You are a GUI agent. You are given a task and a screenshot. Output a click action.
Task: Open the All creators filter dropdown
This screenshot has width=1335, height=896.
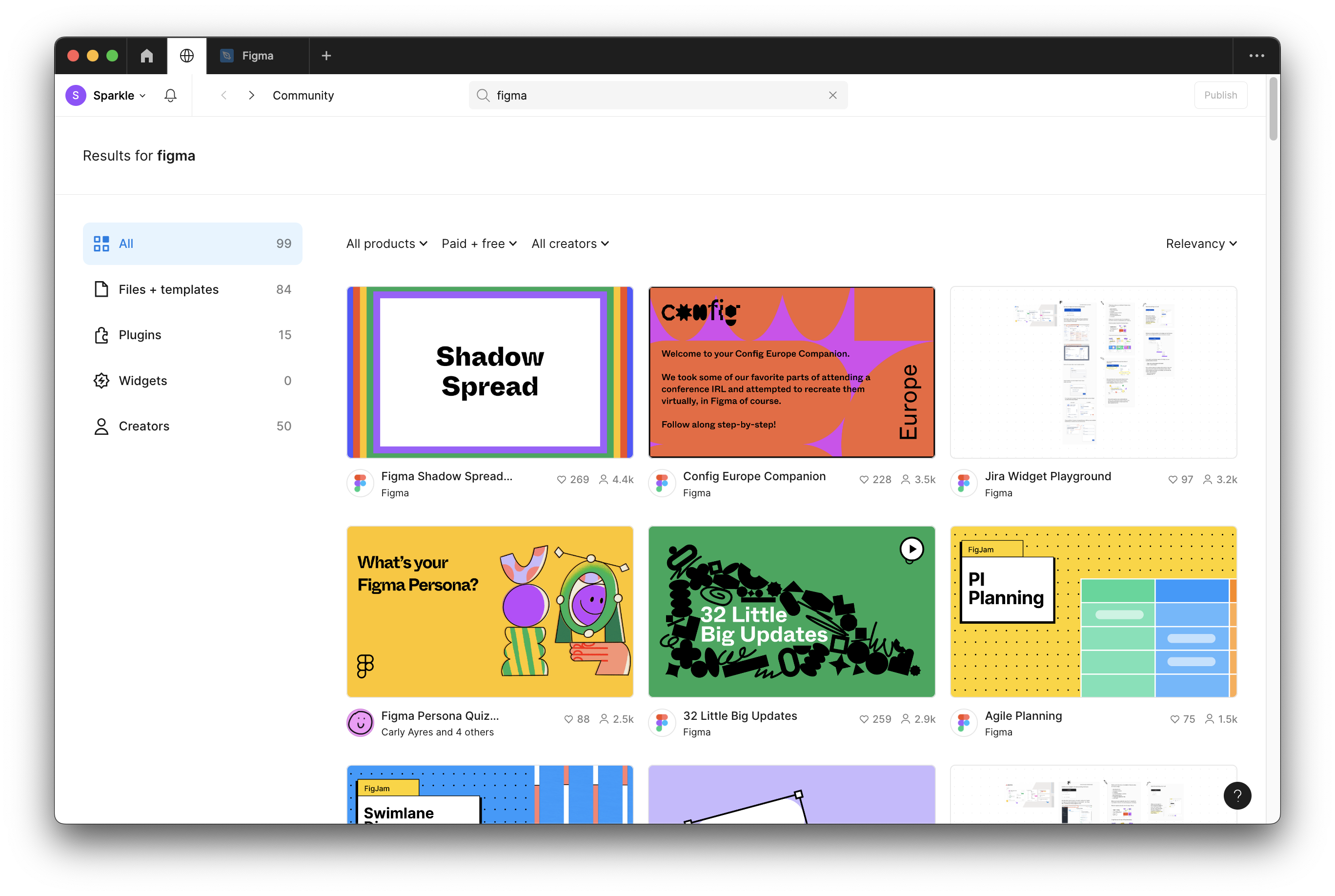pos(569,244)
